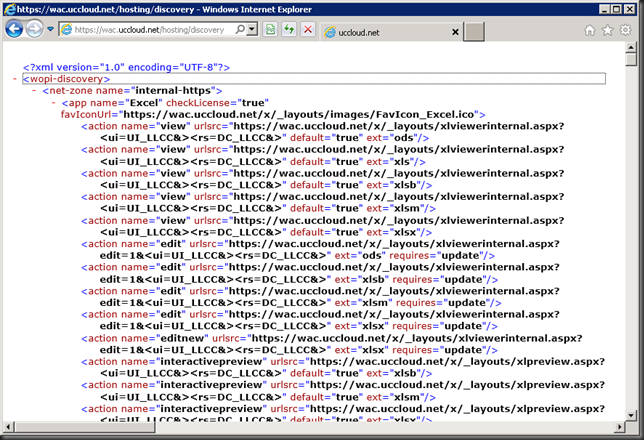Click edit action line with ext="xlsm" requires update
The width and height of the screenshot is (644, 440).
(x=320, y=297)
